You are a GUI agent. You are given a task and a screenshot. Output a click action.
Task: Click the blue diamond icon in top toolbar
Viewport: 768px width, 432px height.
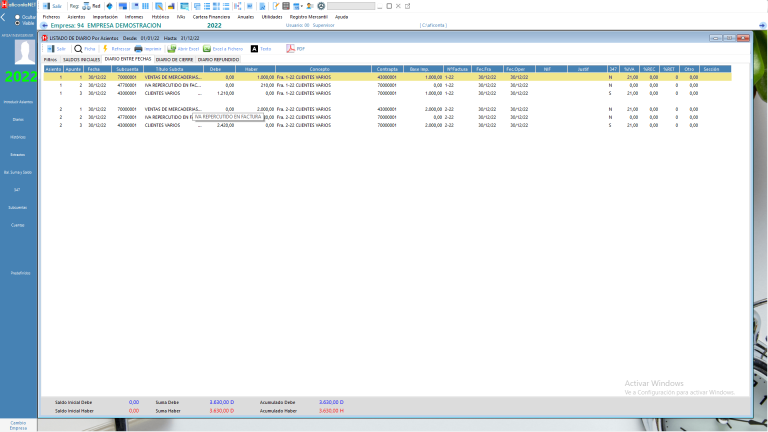(x=109, y=6)
